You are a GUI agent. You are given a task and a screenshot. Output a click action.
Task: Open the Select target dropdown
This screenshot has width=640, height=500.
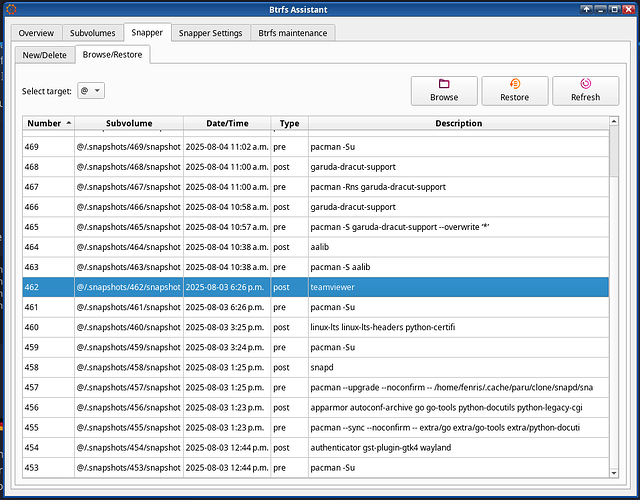coord(91,91)
